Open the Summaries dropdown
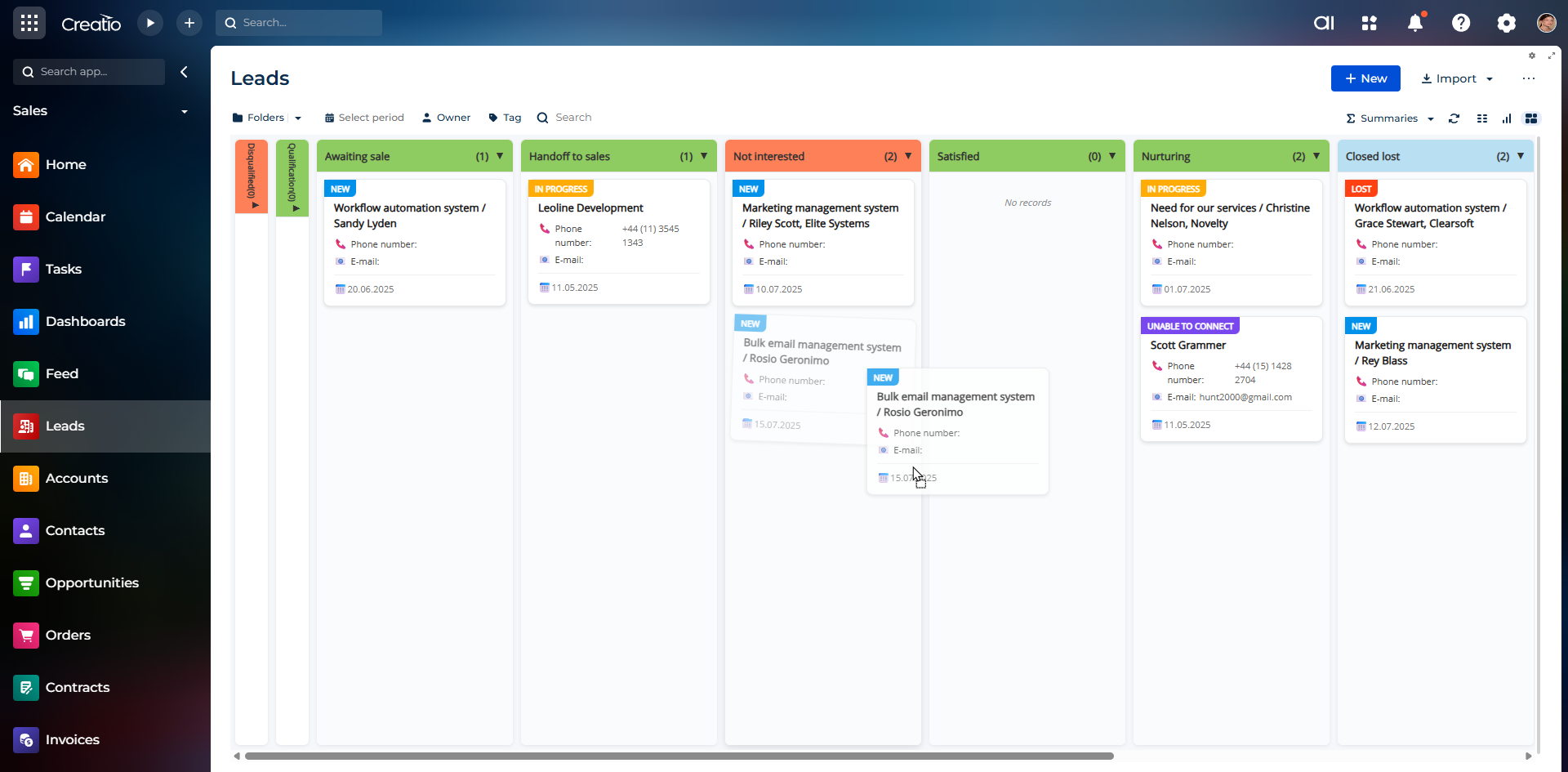This screenshot has height=772, width=1568. pyautogui.click(x=1390, y=118)
